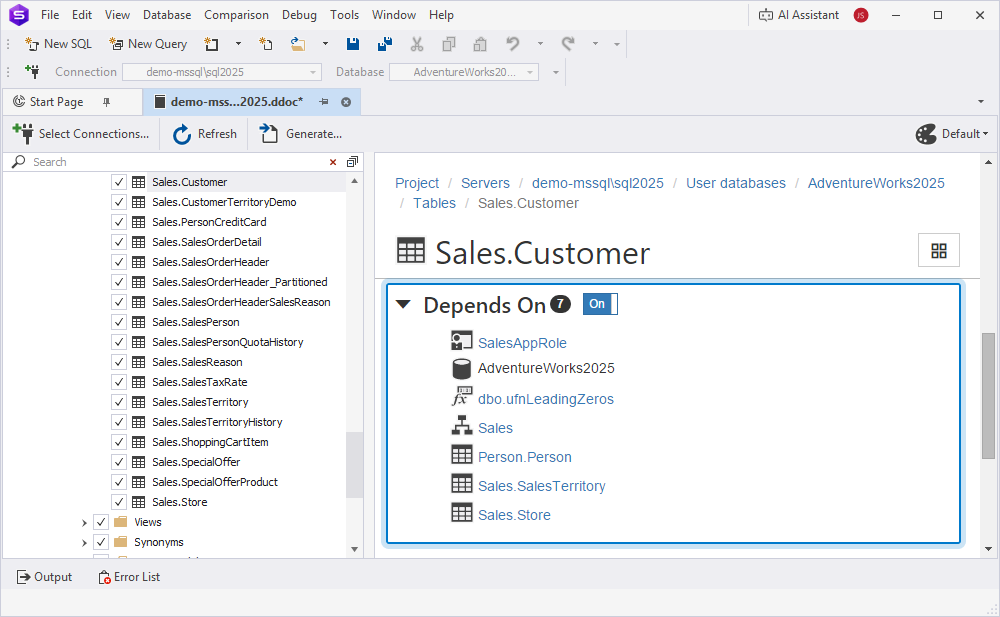
Task: Click the New SQL toolbar button
Action: tap(58, 44)
